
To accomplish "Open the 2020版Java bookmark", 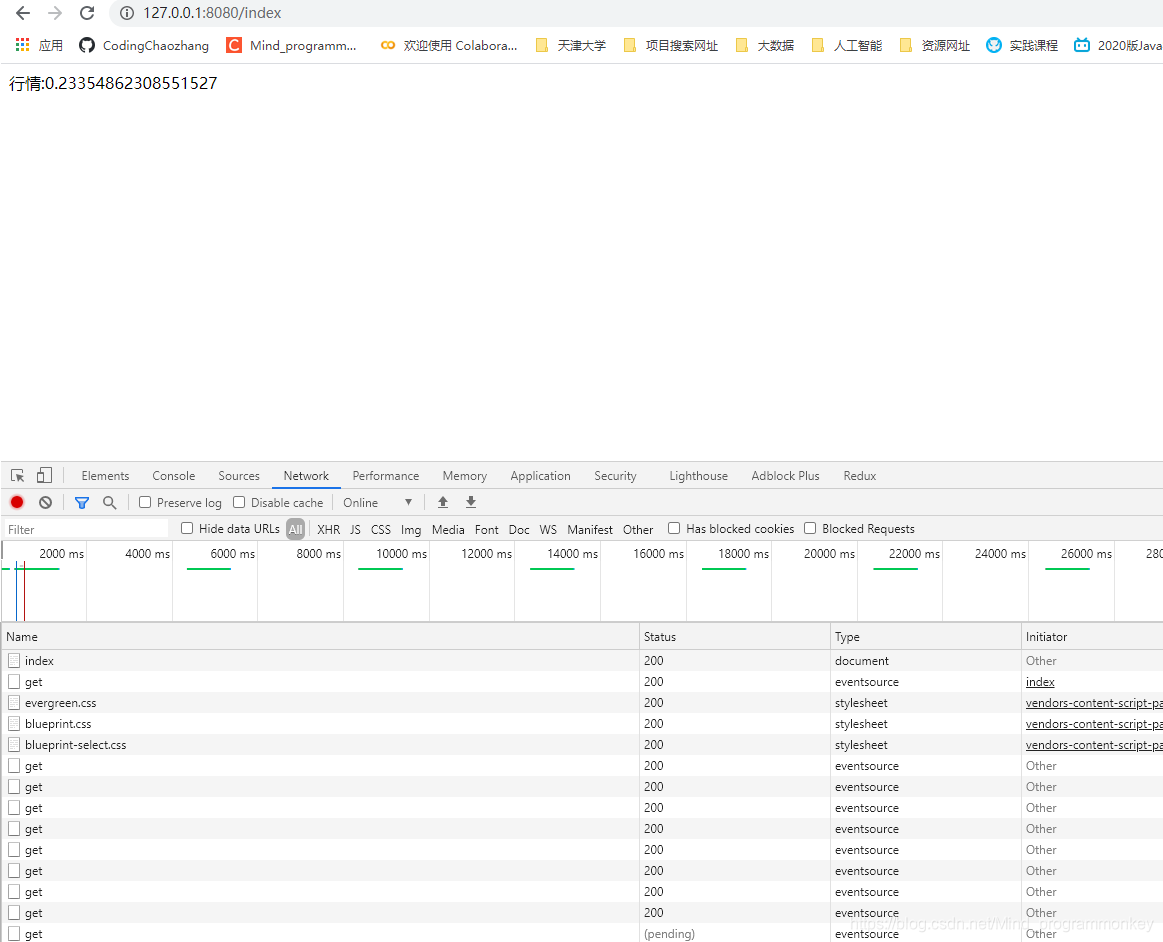I will tap(1118, 45).
